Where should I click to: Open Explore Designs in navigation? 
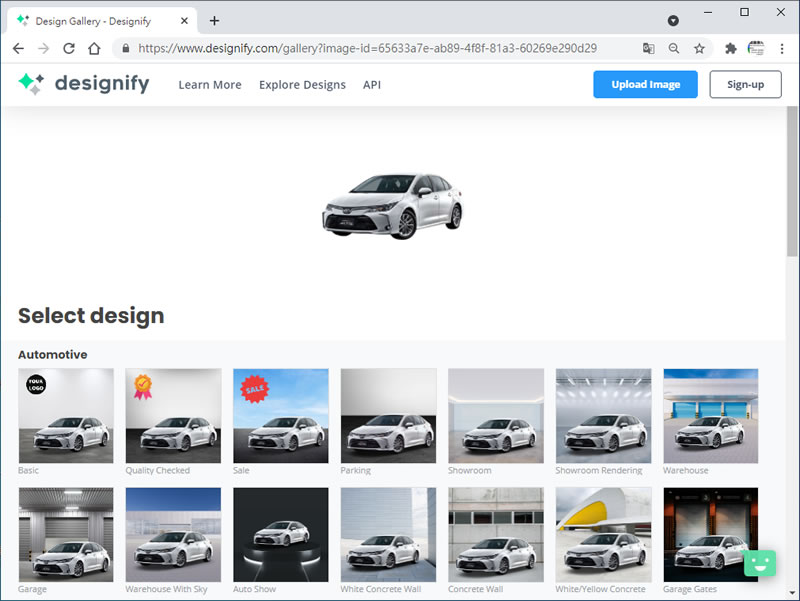302,85
